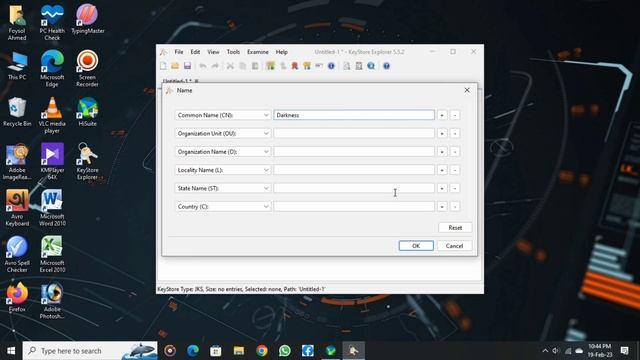Open the HiSuite desktop shortcut
640x360 pixels.
point(87,111)
